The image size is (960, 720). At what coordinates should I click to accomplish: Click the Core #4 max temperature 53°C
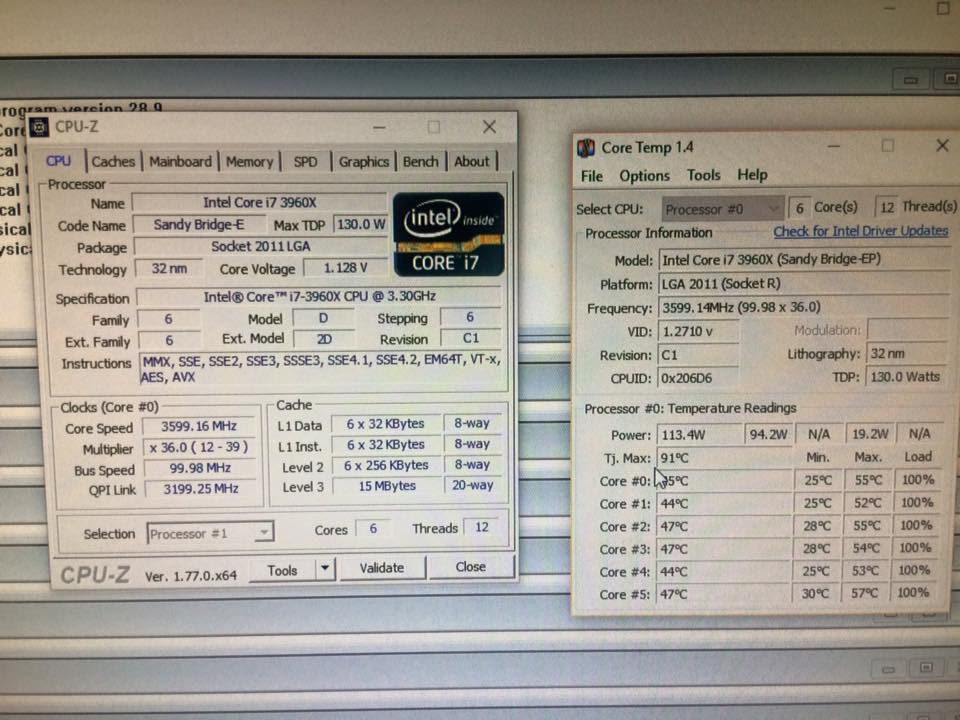[x=866, y=571]
